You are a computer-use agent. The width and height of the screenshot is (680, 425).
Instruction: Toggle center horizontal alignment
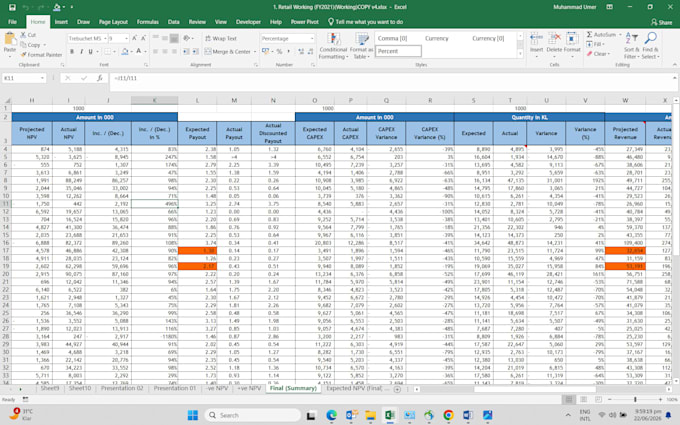[x=165, y=52]
